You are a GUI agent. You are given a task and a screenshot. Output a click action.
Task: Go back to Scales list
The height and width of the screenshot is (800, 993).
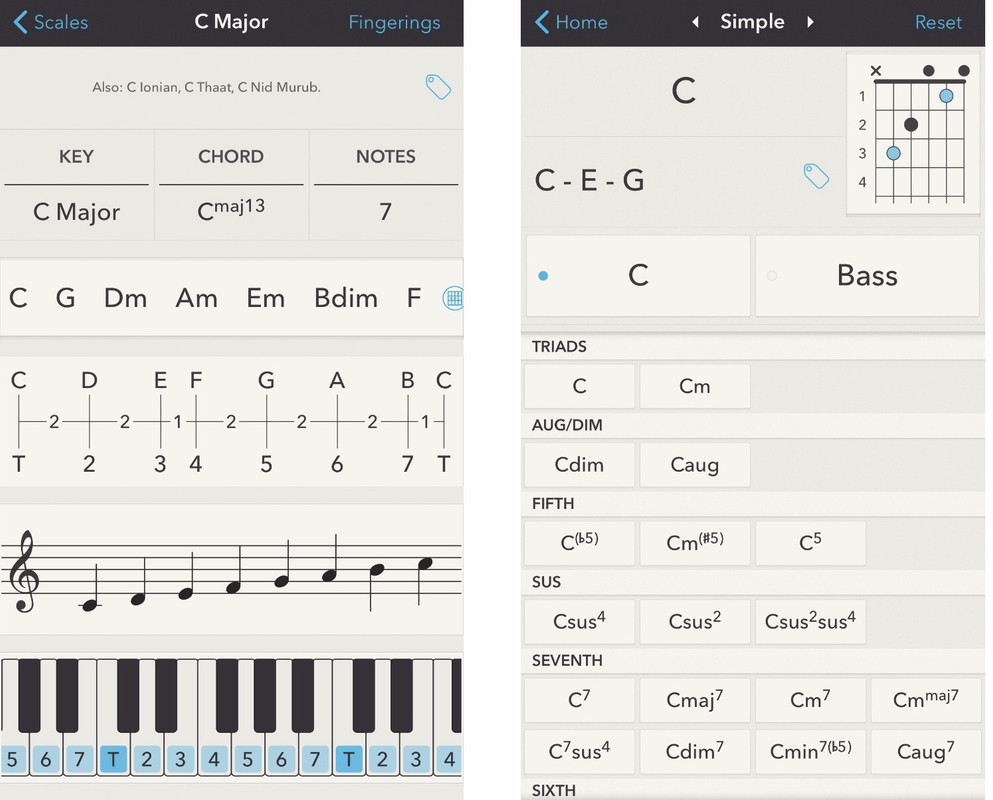click(51, 22)
